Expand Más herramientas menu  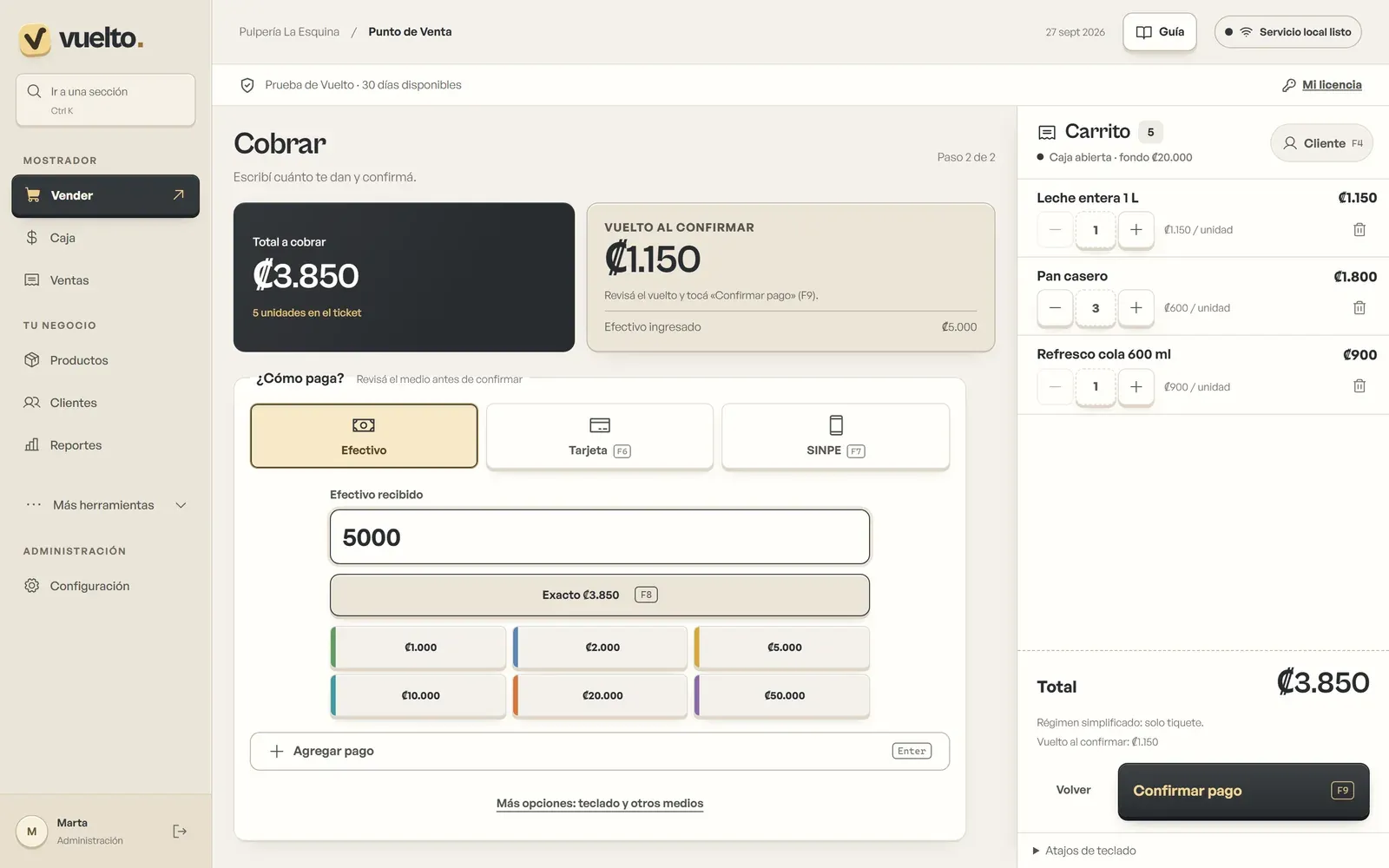(105, 505)
